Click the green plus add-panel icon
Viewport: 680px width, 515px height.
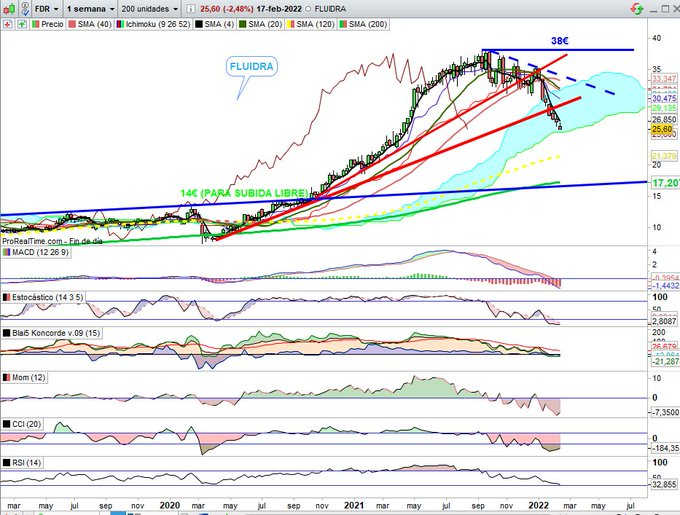[x=22, y=25]
